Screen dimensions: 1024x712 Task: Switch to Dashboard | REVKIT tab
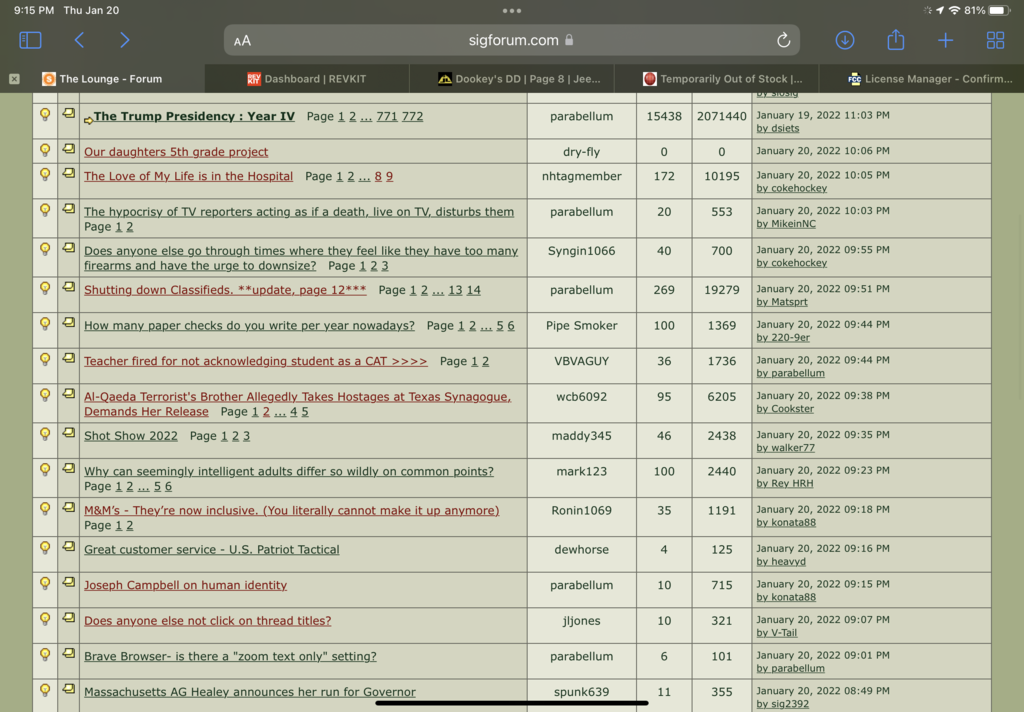(x=307, y=79)
